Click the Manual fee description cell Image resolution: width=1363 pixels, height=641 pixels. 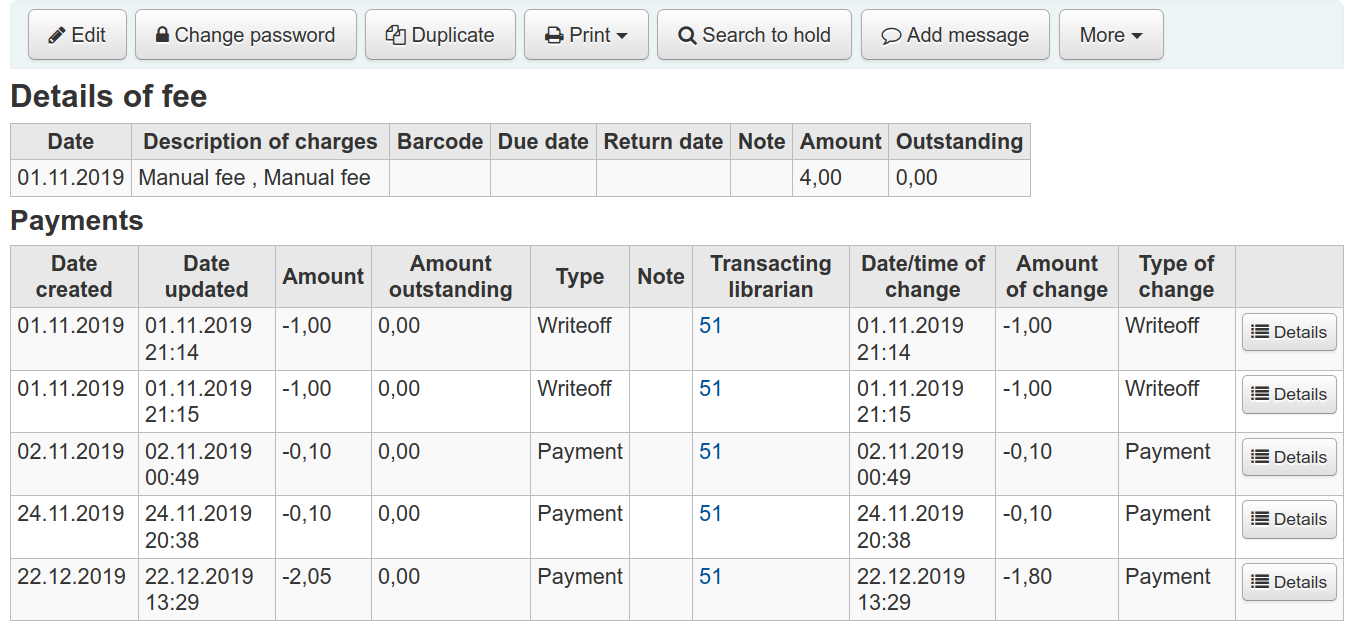click(255, 178)
